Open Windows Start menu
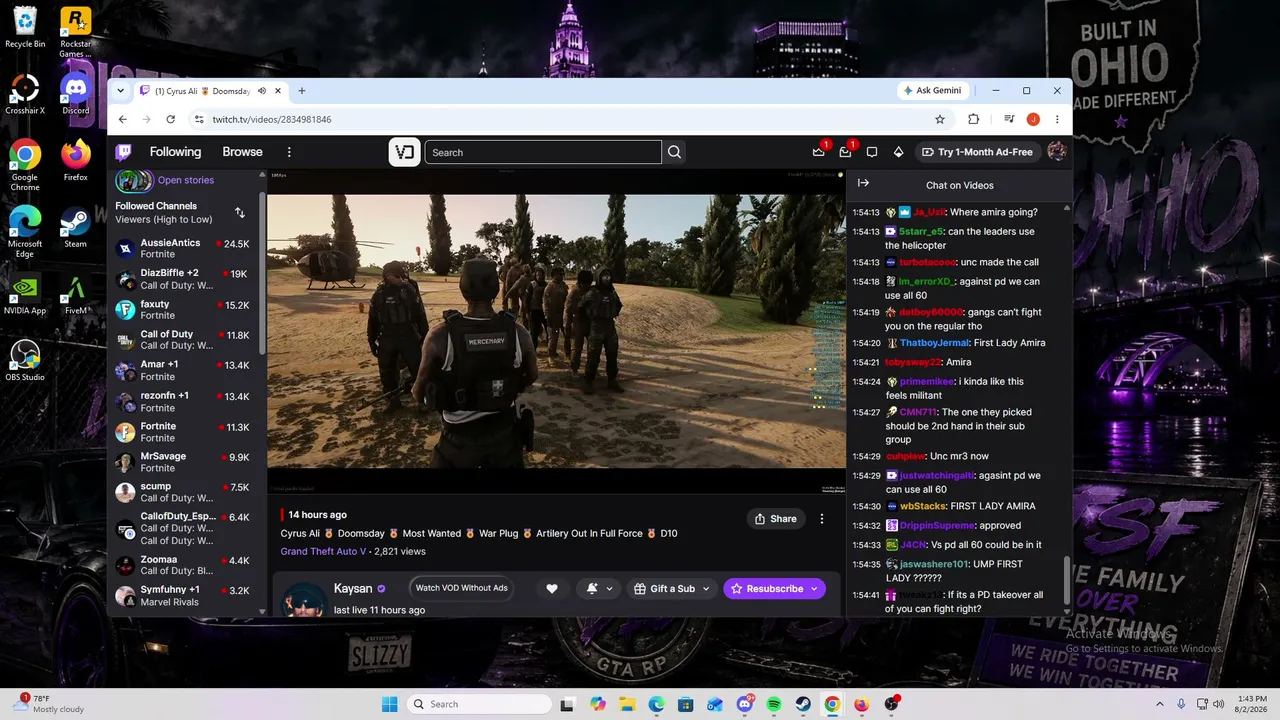 click(390, 704)
